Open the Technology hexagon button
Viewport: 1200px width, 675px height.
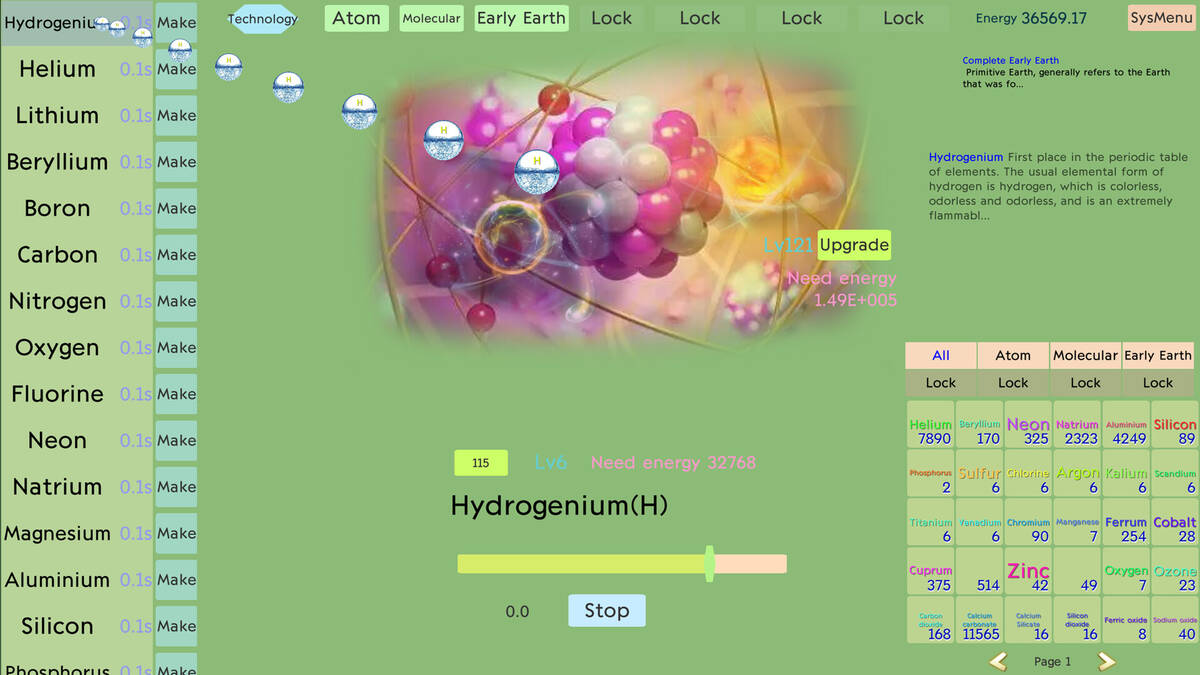click(x=263, y=19)
